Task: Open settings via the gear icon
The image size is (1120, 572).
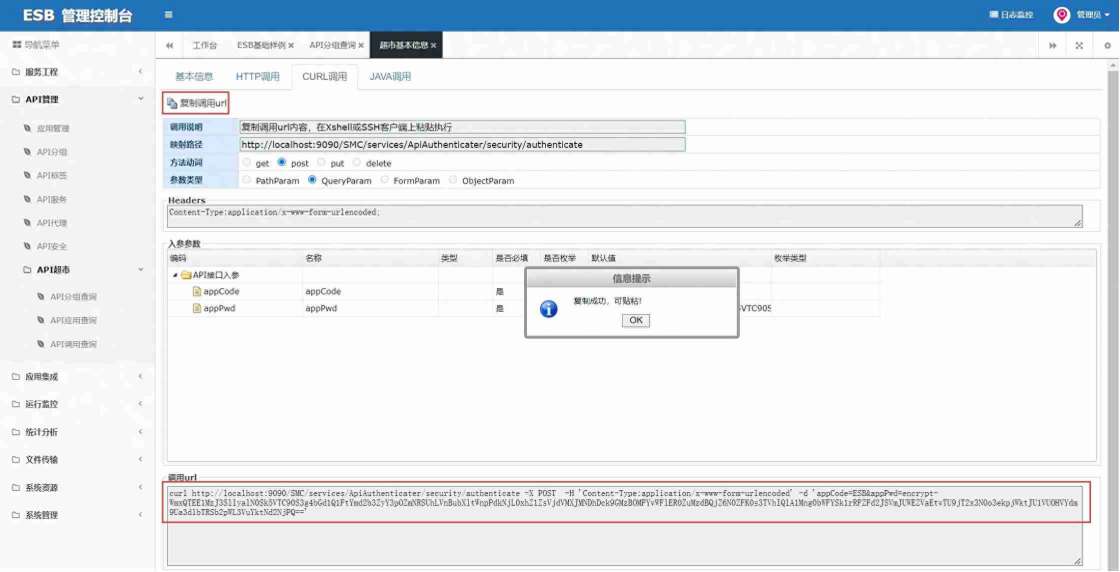Action: 1107,45
